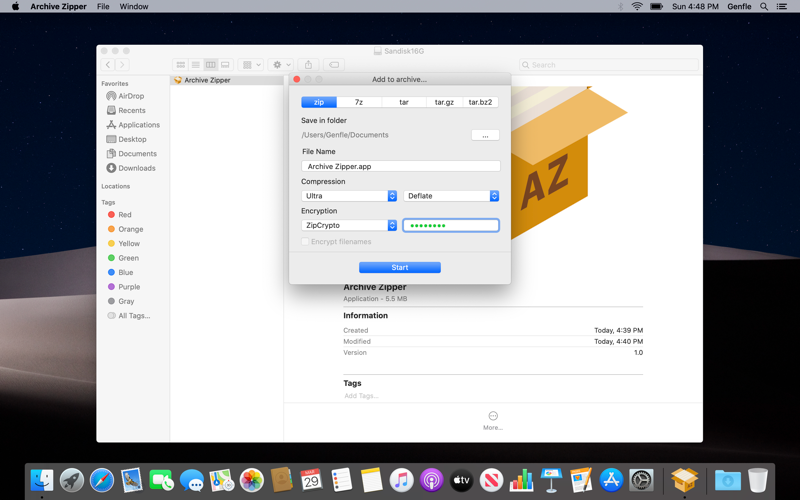Start archiving with the Start button

(400, 267)
